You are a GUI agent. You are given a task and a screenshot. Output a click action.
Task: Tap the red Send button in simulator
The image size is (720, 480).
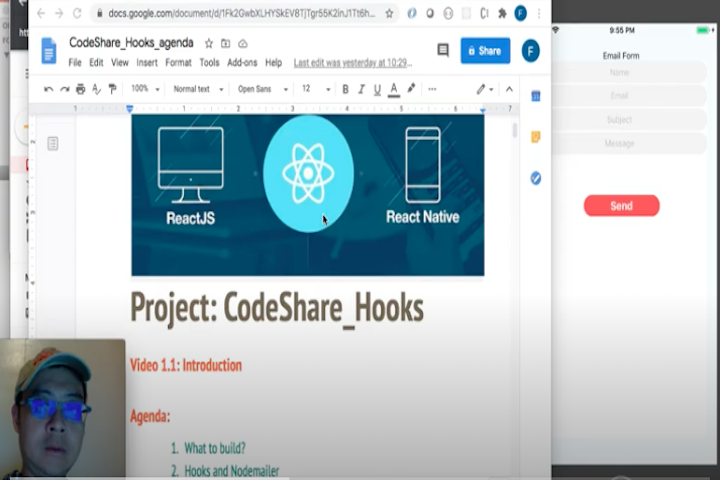pyautogui.click(x=622, y=206)
